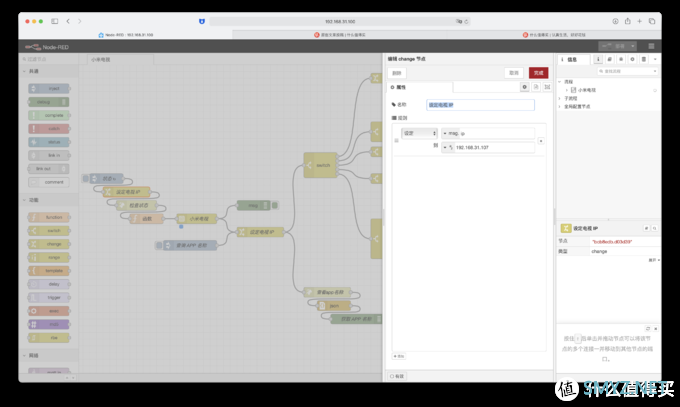The width and height of the screenshot is (680, 407).
Task: Open the configuration nodes gear sidebar icon
Action: (631, 59)
